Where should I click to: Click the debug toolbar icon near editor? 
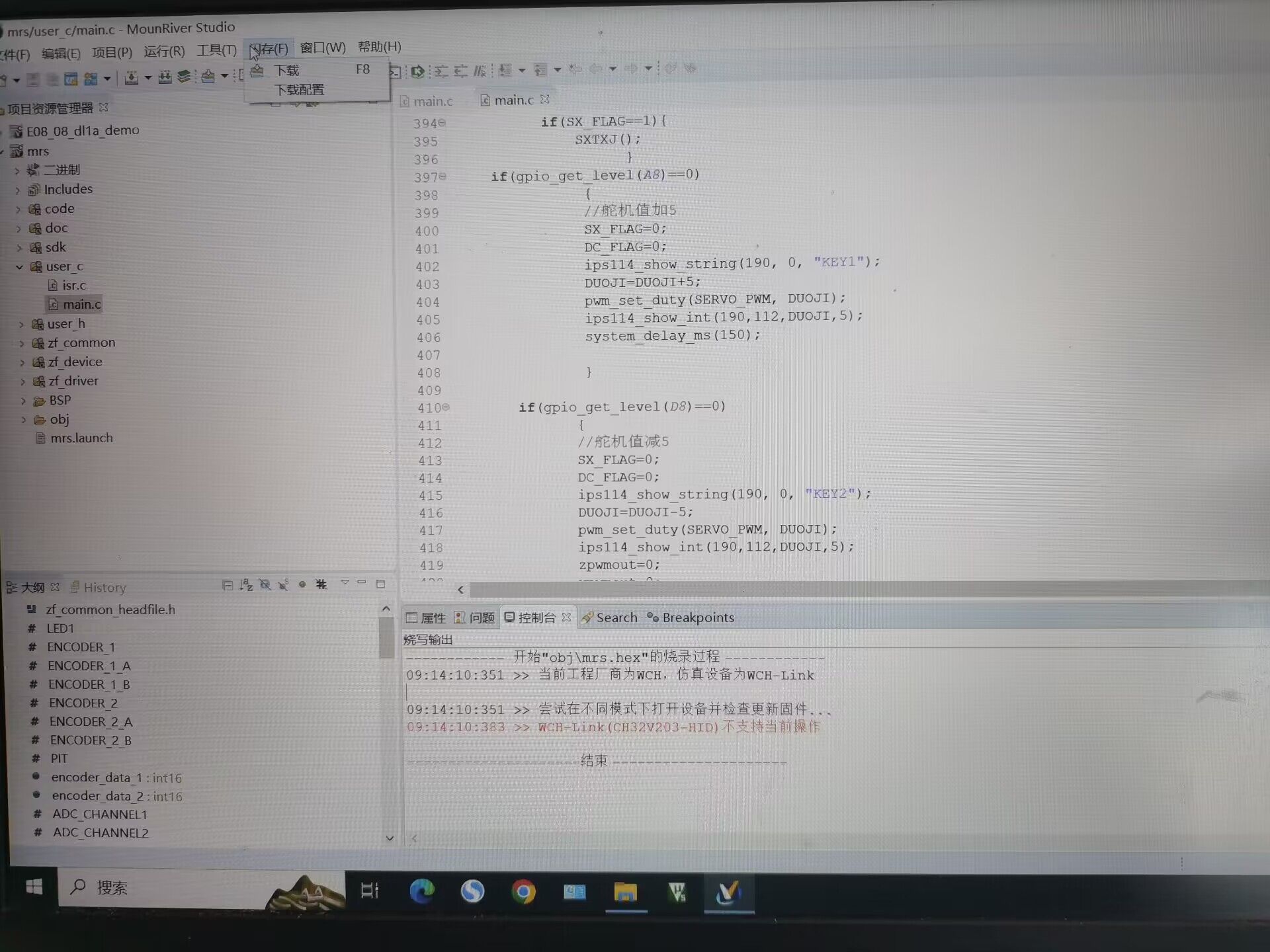pos(417,71)
